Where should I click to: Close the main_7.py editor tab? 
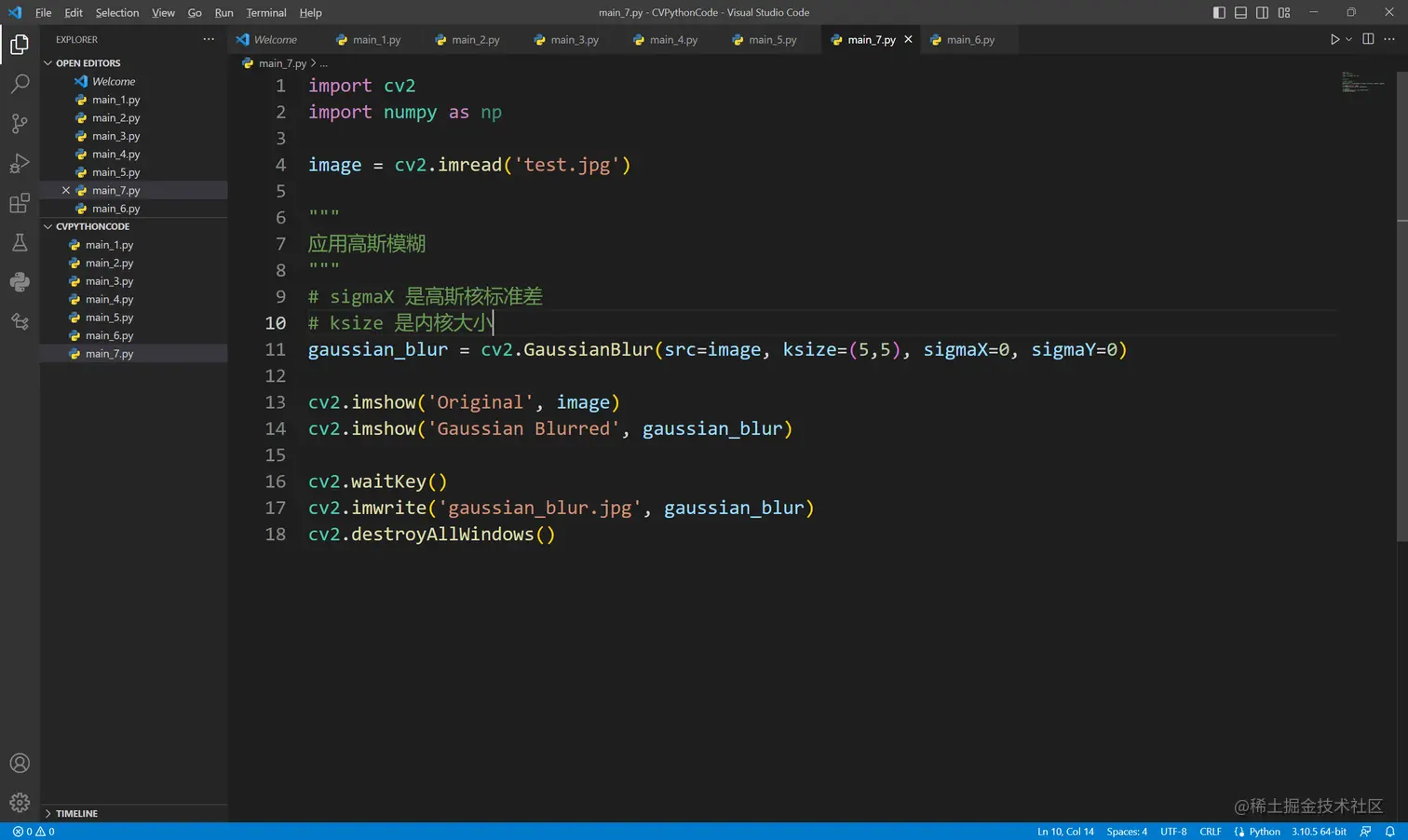pyautogui.click(x=908, y=39)
